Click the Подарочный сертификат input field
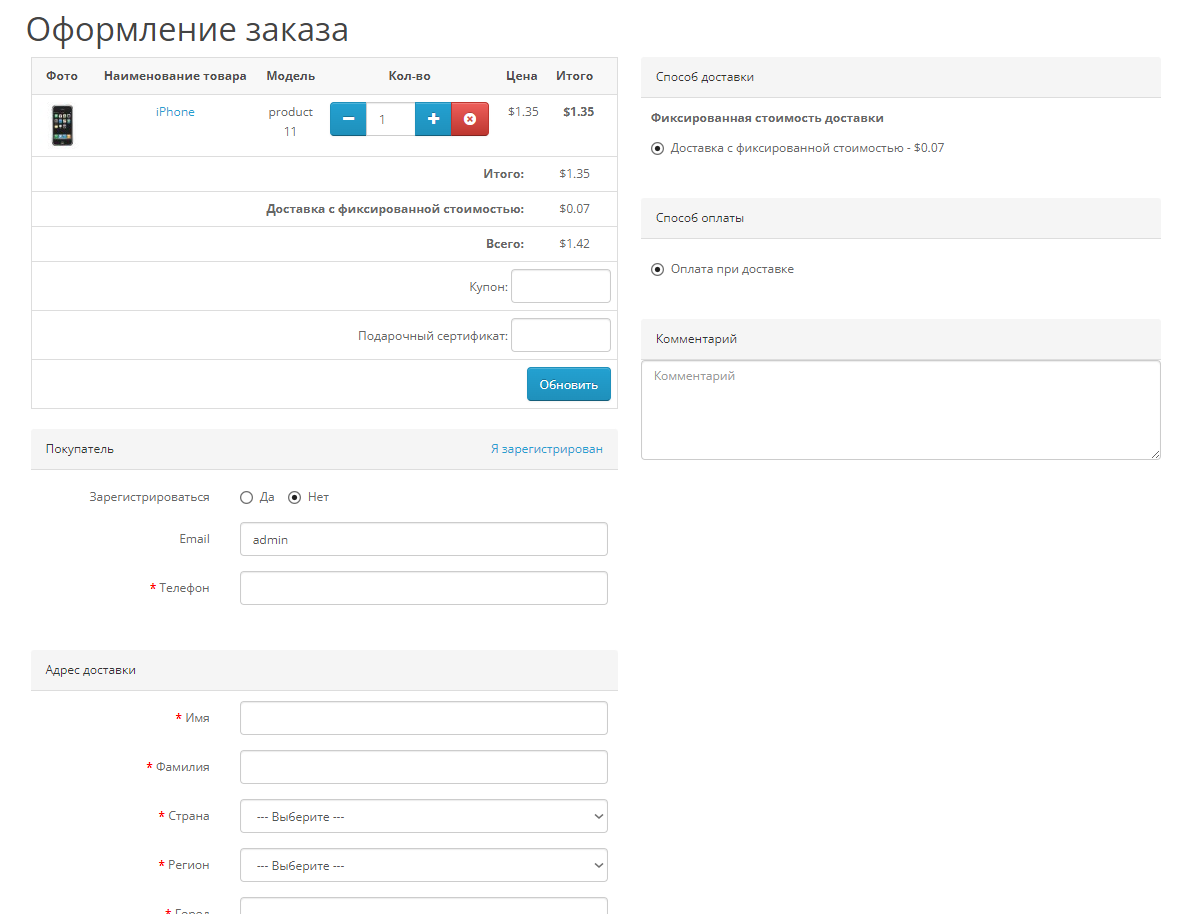The image size is (1184, 914). click(x=560, y=335)
